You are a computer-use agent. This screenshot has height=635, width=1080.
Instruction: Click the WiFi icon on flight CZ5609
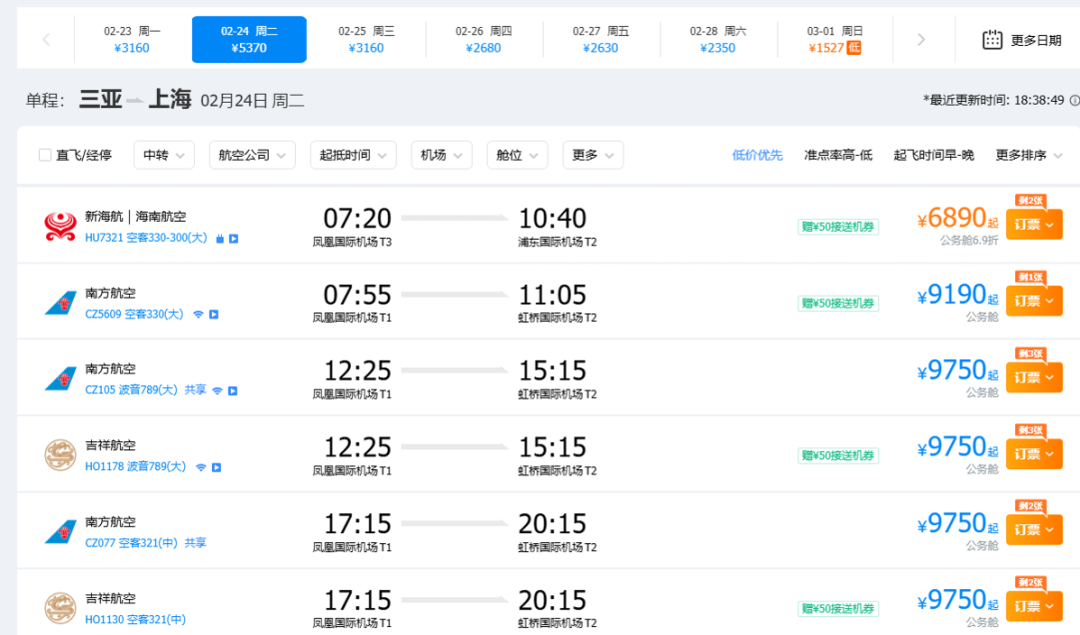point(198,315)
